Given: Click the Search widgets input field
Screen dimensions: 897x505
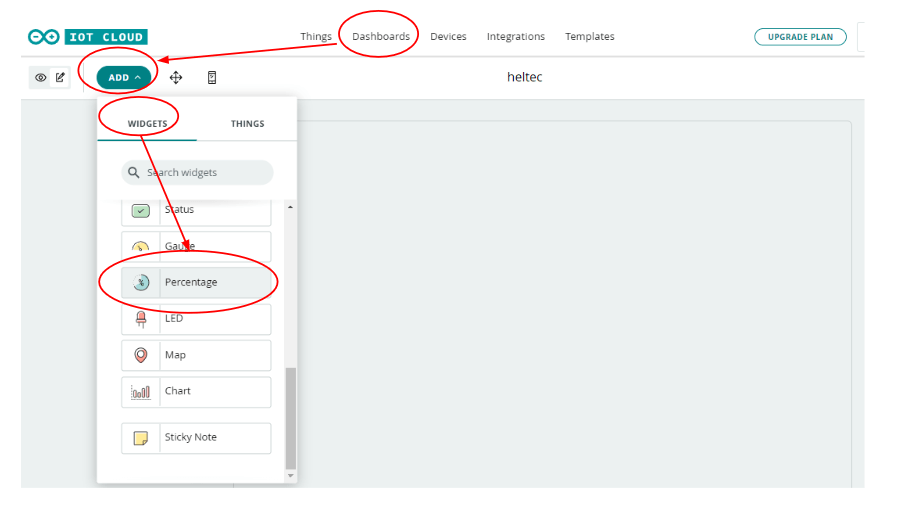Looking at the screenshot, I should coord(198,173).
